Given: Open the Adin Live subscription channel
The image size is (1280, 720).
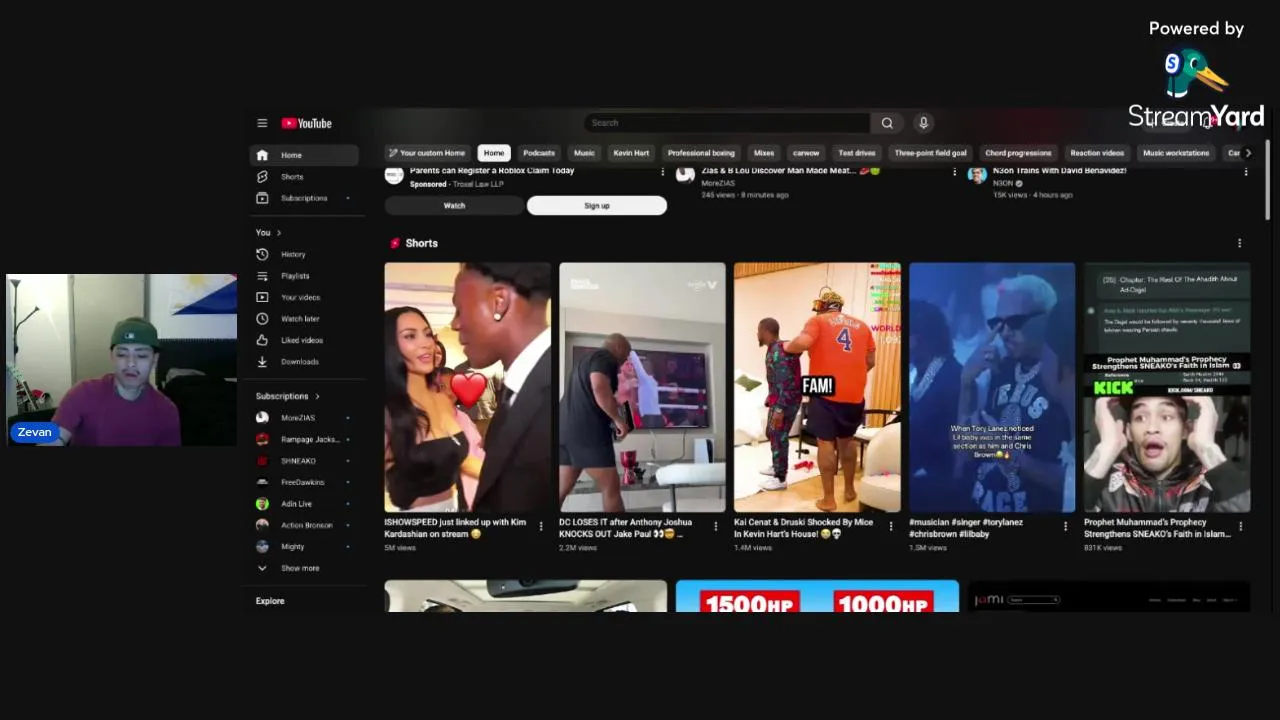Looking at the screenshot, I should click(304, 504).
